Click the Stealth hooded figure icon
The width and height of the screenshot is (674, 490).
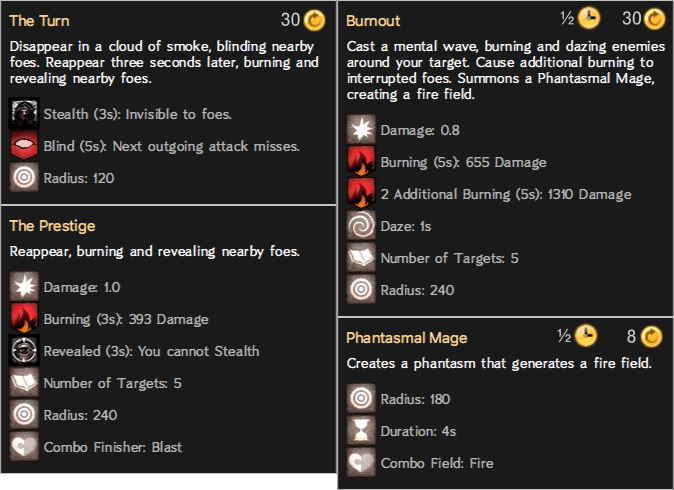coord(24,113)
